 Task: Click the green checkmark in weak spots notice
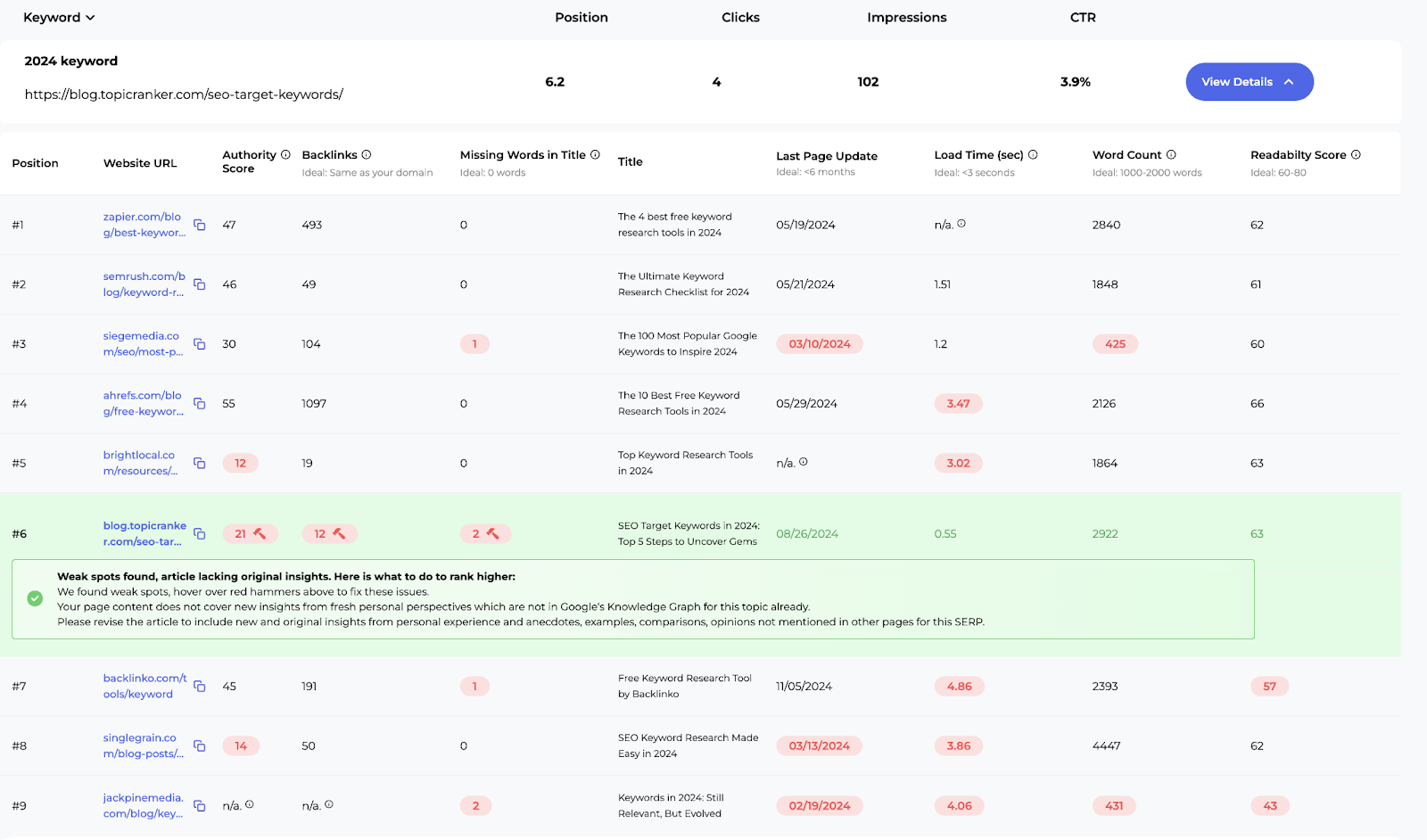(x=35, y=598)
